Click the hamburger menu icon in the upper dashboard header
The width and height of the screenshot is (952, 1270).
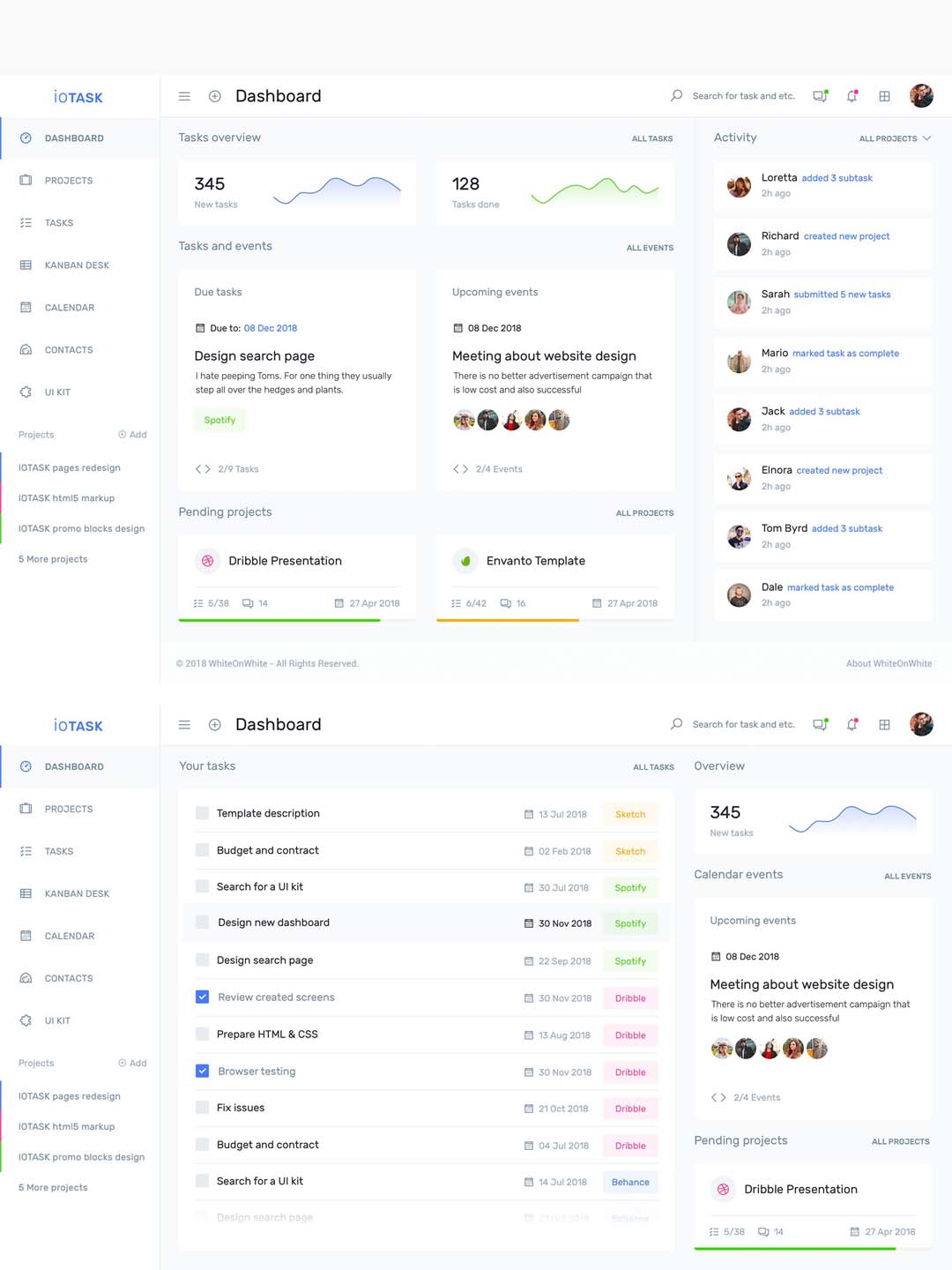click(184, 96)
